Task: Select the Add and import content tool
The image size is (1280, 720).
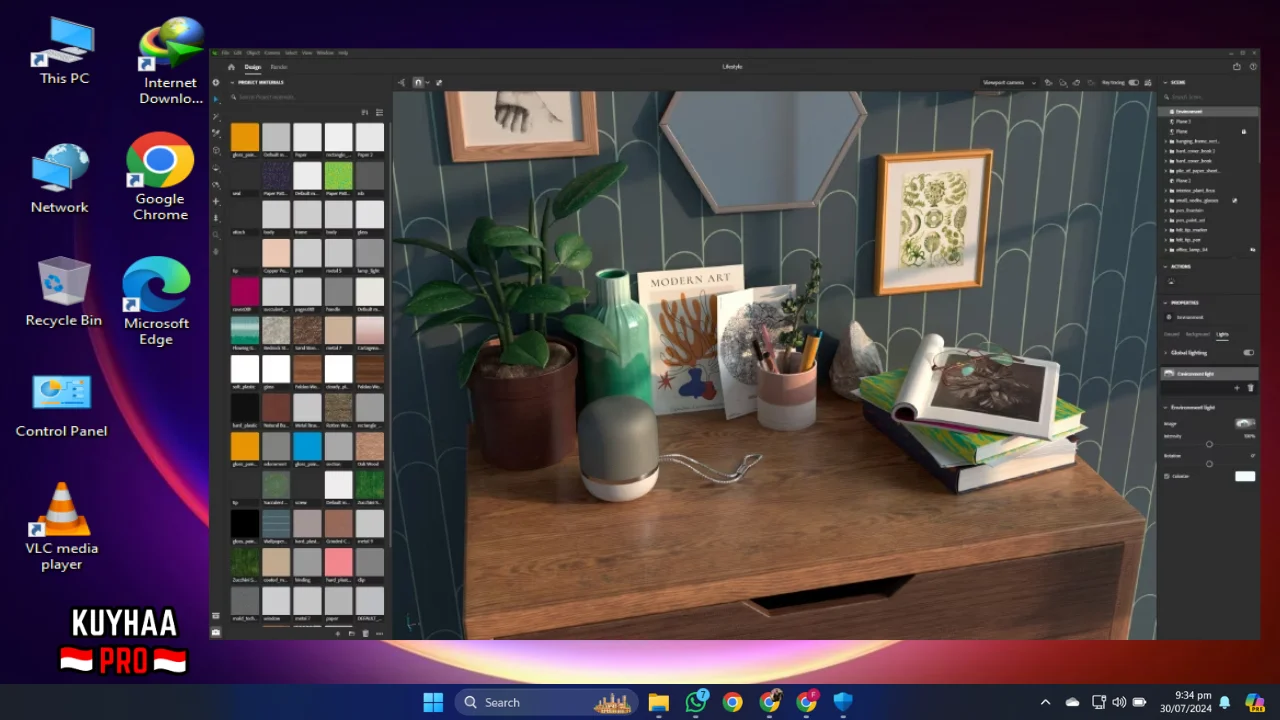Action: (216, 83)
